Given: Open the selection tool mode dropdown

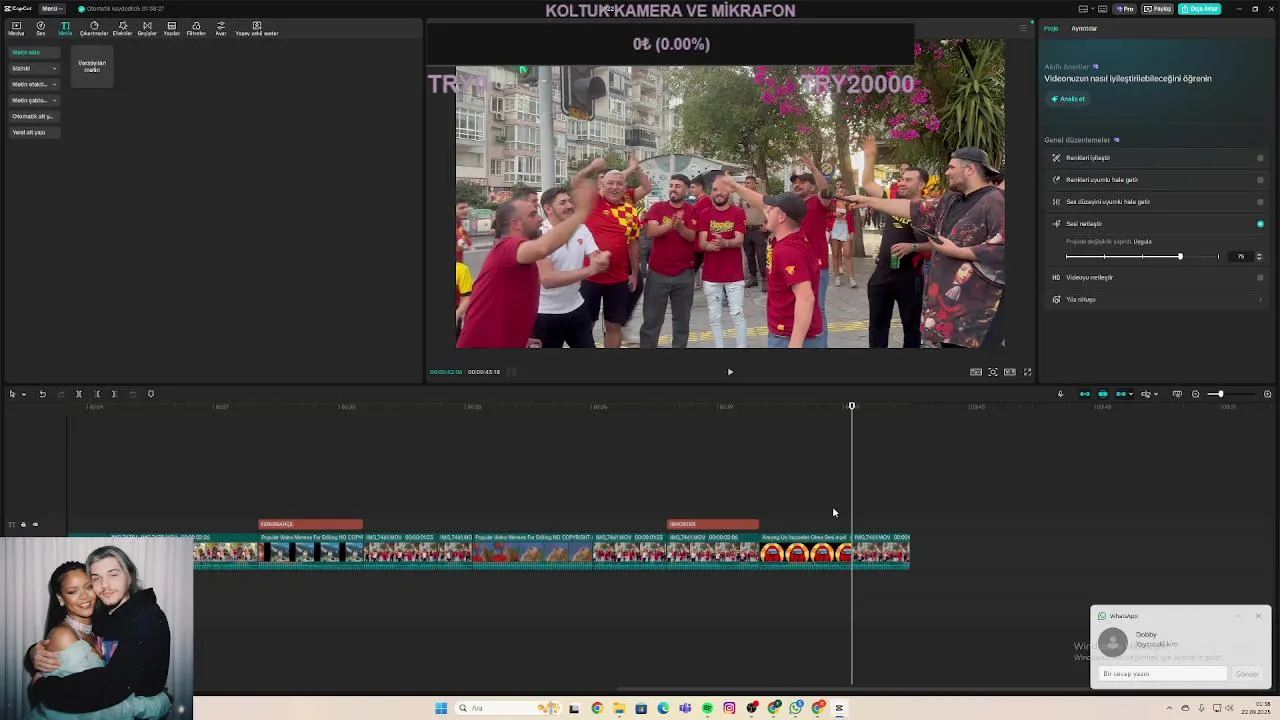Looking at the screenshot, I should click(24, 394).
